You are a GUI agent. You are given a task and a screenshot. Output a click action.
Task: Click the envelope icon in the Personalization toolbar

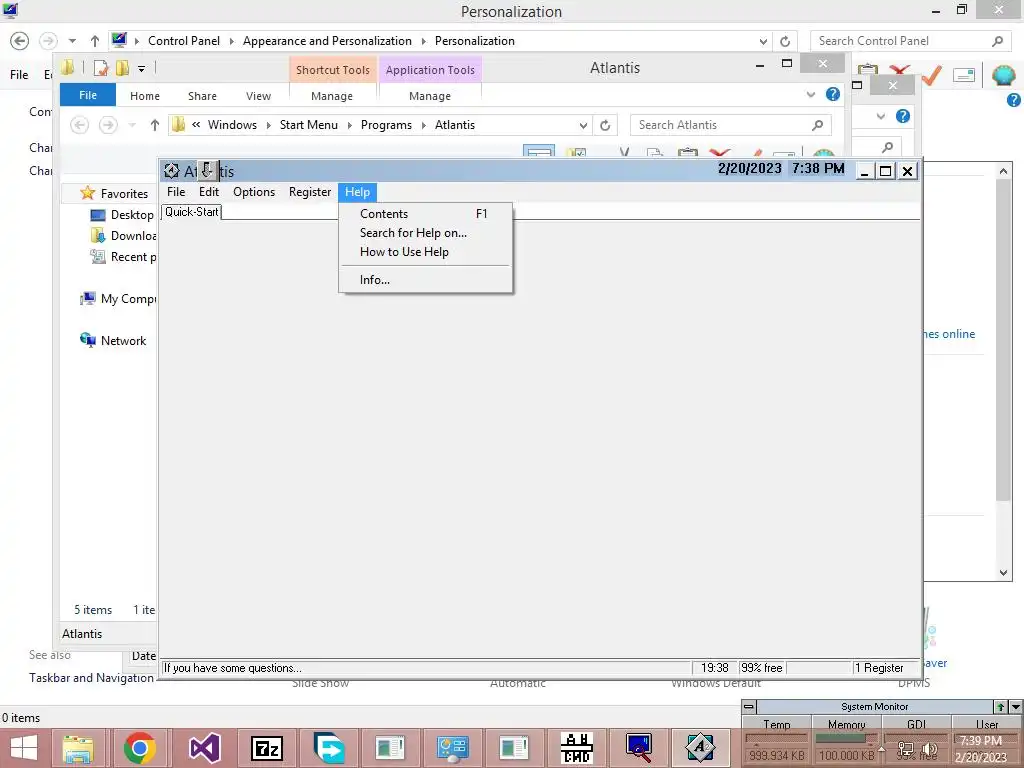964,75
